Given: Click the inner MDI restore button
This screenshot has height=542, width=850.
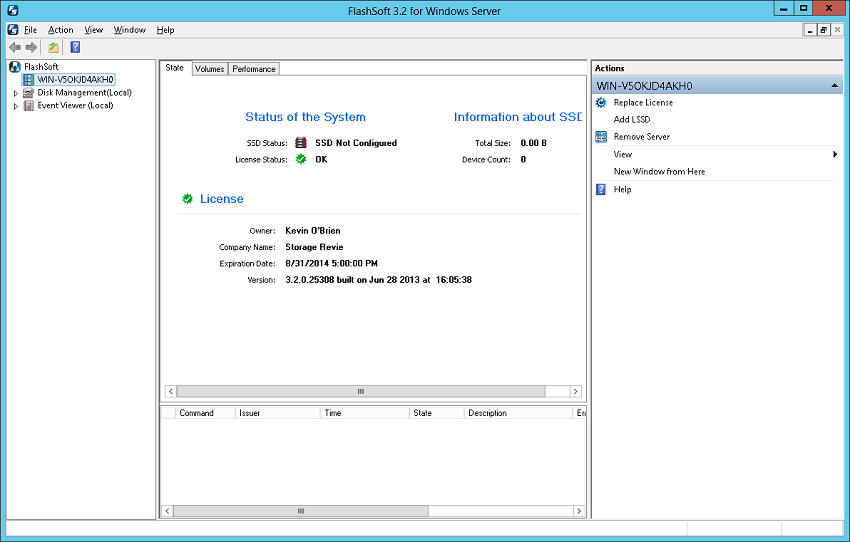Looking at the screenshot, I should point(823,30).
